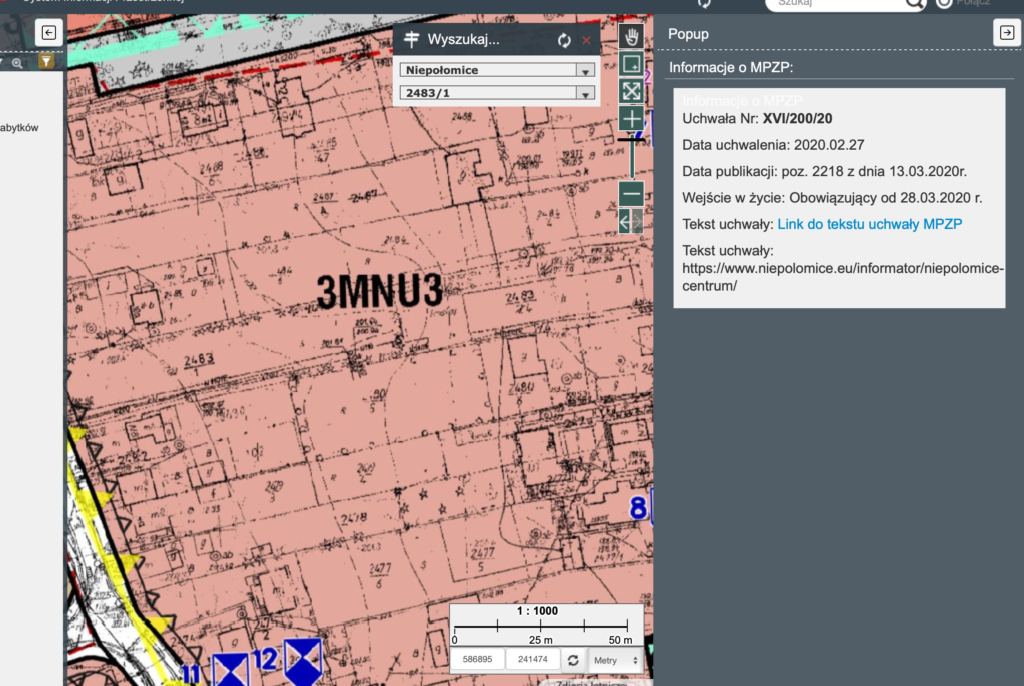
Task: Click the blue 12 marker icon on map
Action: (x=302, y=661)
